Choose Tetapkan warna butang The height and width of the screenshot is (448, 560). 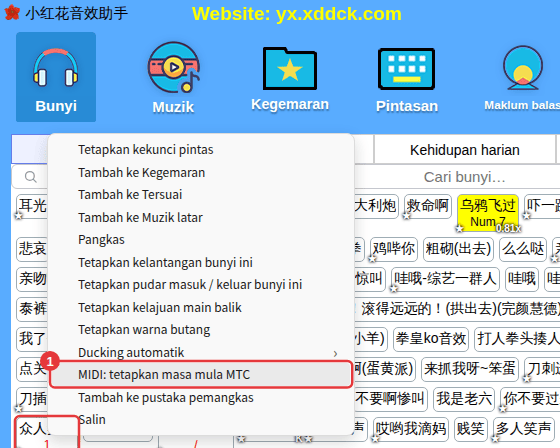(x=201, y=330)
